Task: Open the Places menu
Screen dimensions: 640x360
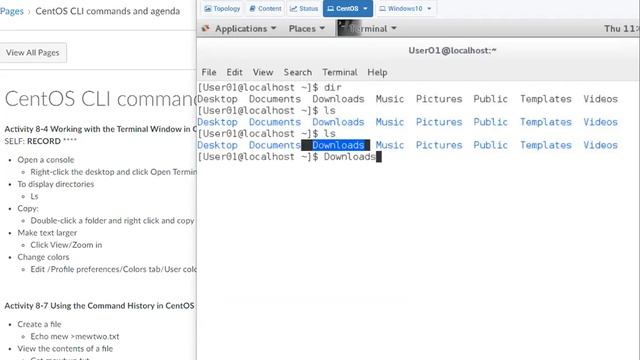Action: click(x=307, y=29)
